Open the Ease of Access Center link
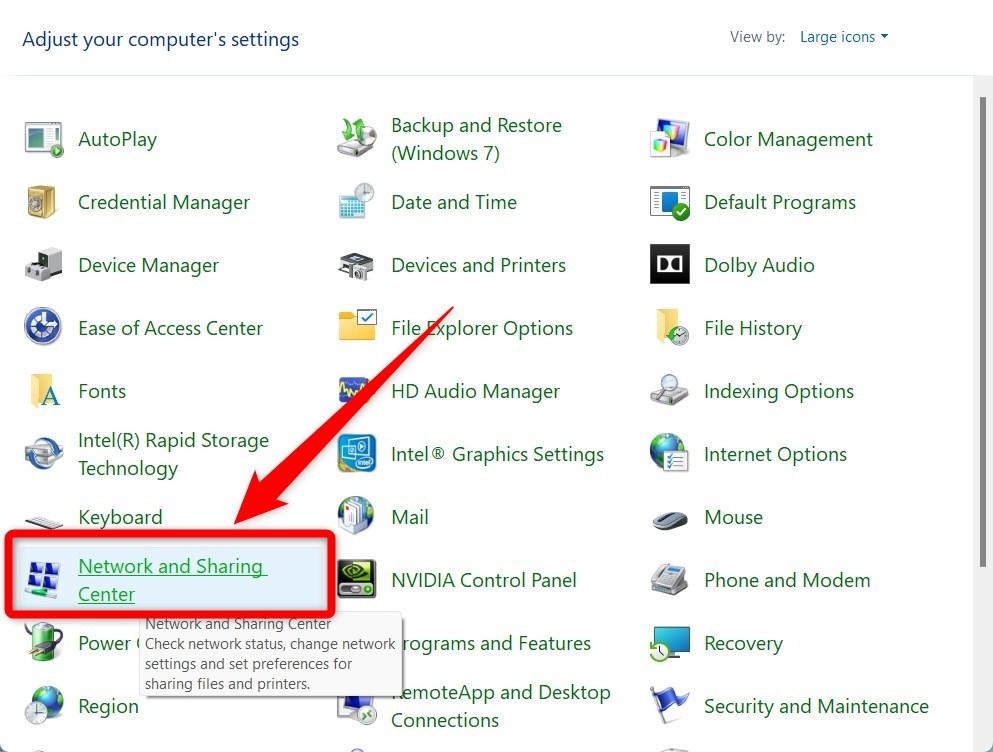This screenshot has height=752, width=993. coord(170,328)
